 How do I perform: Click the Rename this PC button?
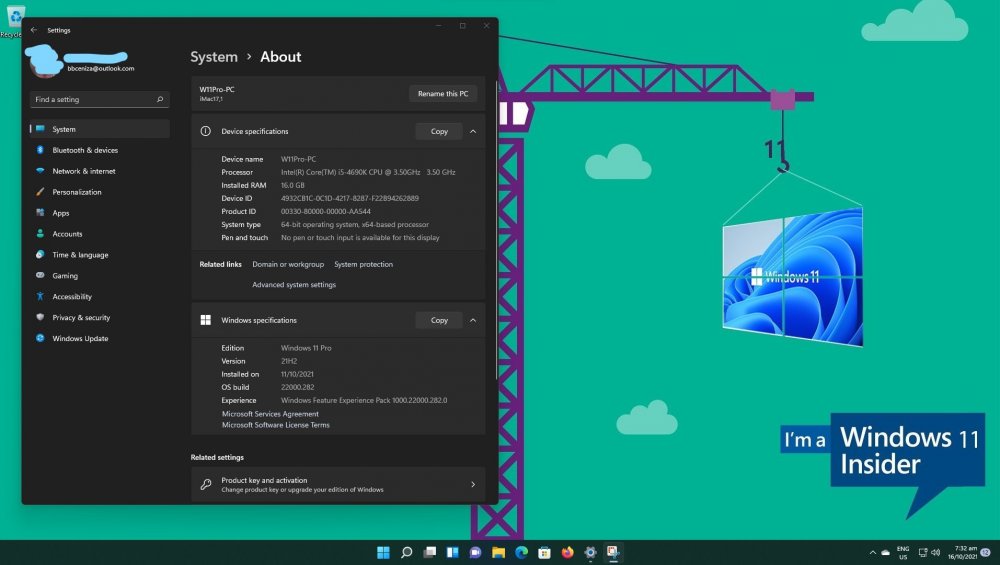pos(443,94)
